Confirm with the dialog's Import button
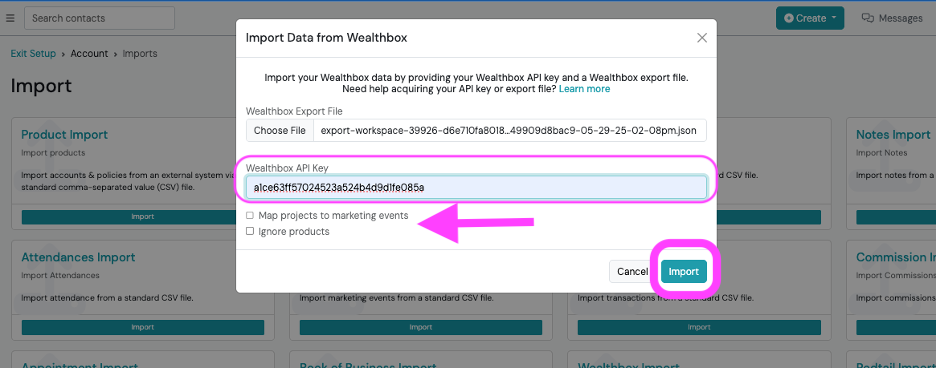 (683, 272)
